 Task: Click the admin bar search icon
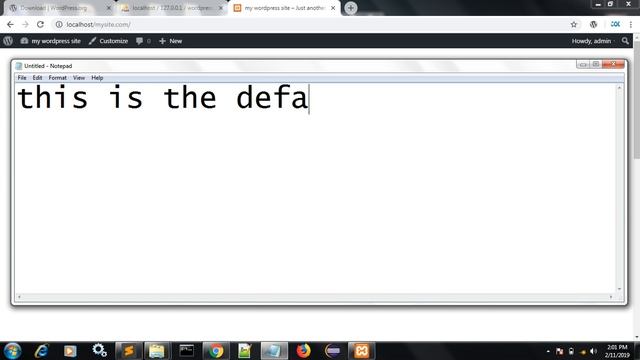pyautogui.click(x=625, y=41)
